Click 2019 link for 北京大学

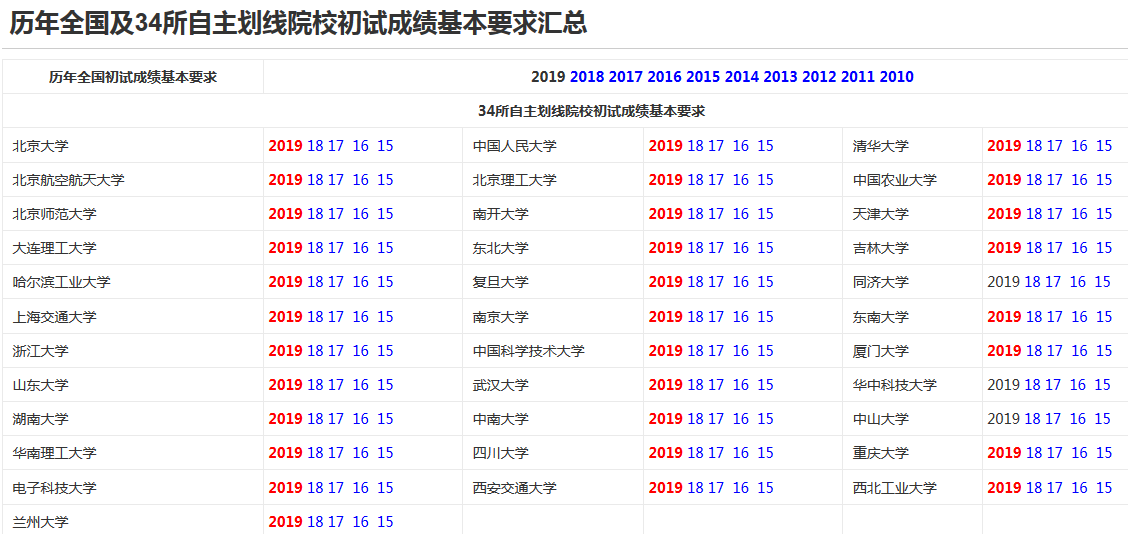pyautogui.click(x=286, y=146)
